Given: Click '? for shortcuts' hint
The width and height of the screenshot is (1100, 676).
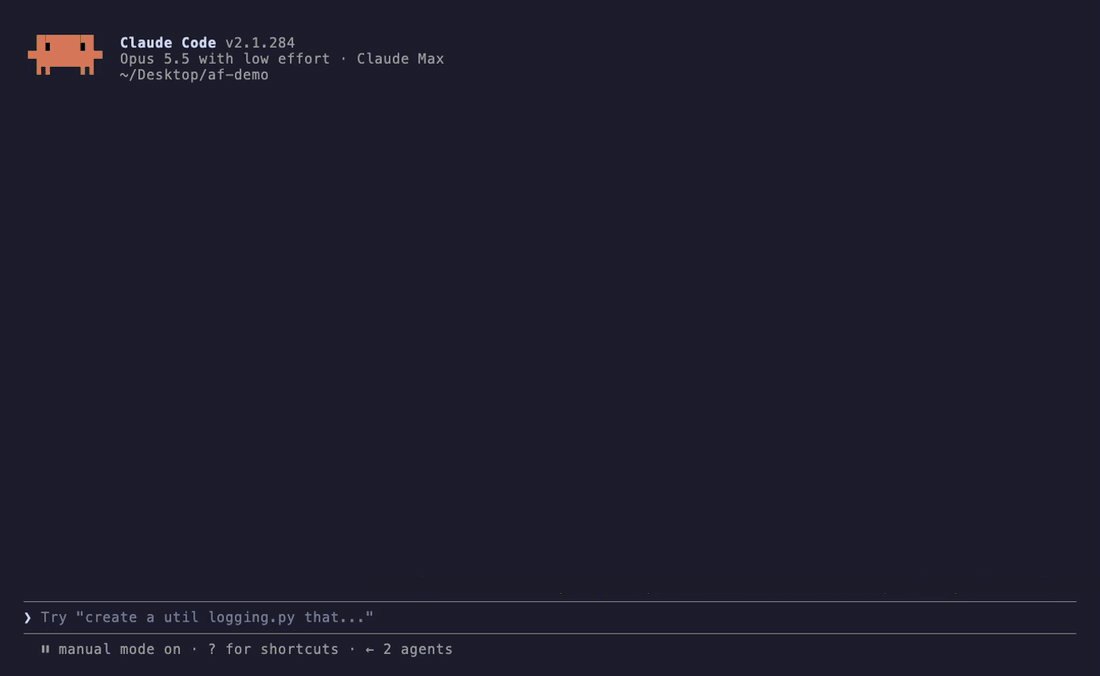Looking at the screenshot, I should click(x=273, y=649).
